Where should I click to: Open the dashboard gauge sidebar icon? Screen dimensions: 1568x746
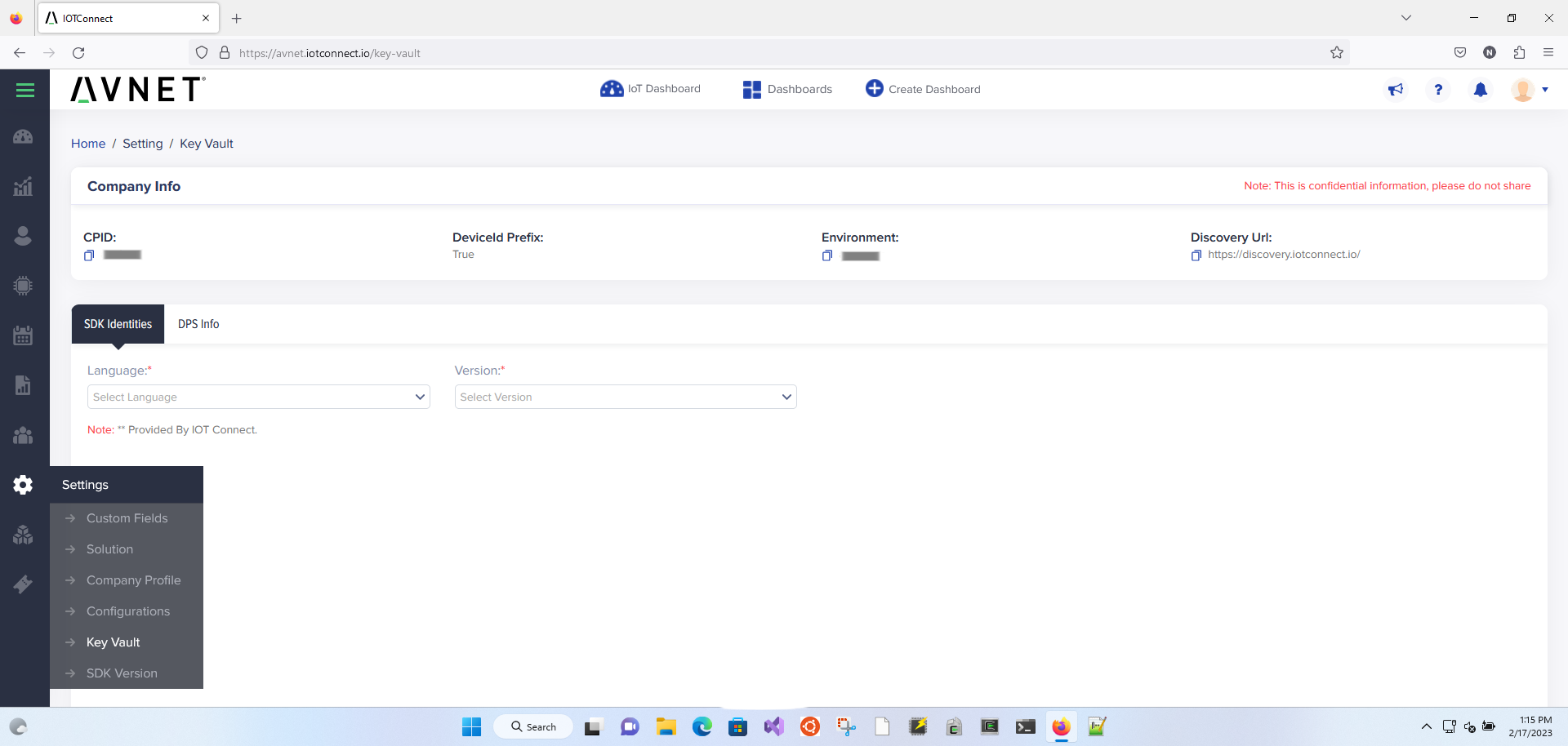click(23, 136)
